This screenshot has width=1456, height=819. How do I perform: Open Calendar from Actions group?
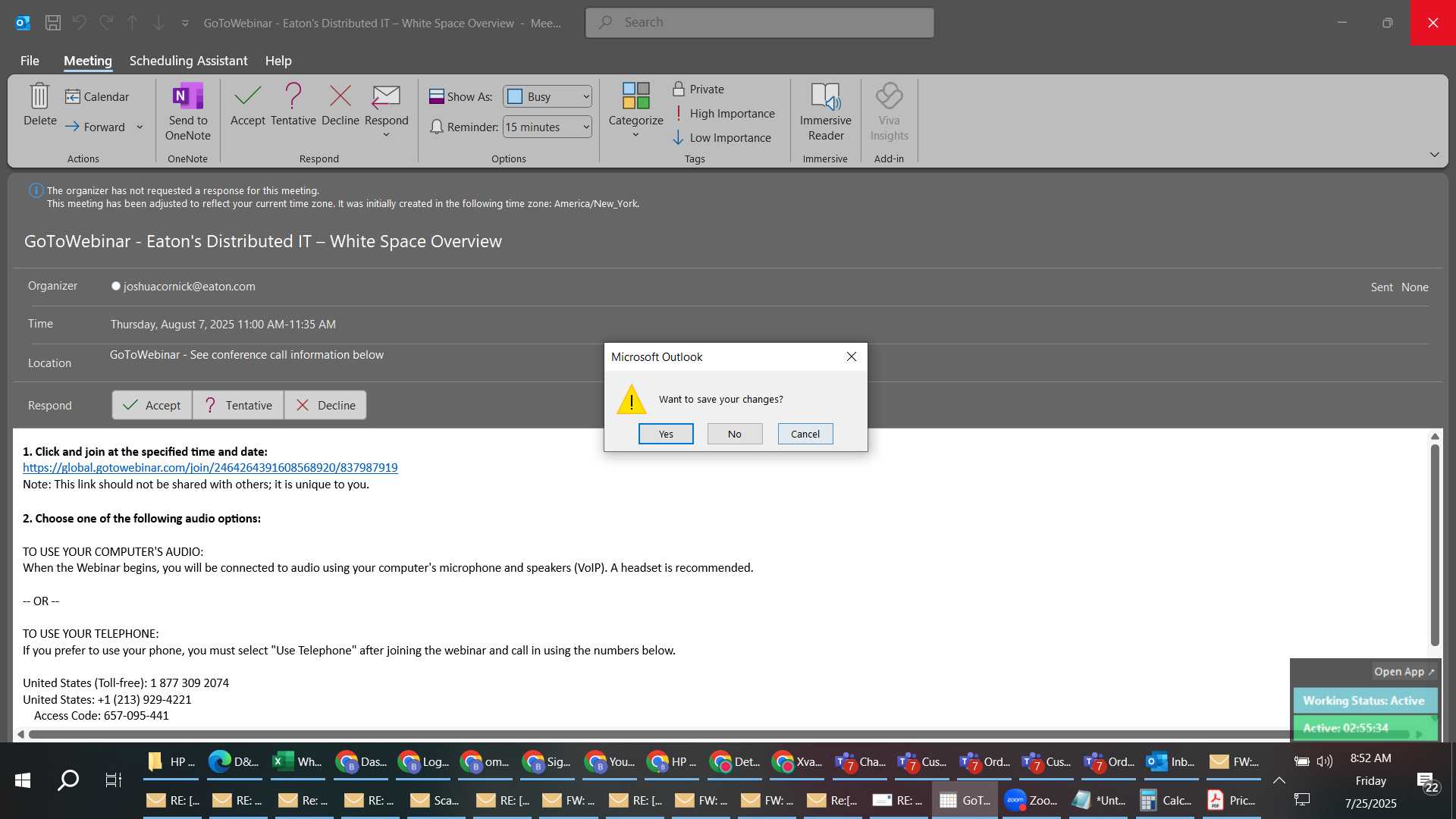click(x=97, y=96)
